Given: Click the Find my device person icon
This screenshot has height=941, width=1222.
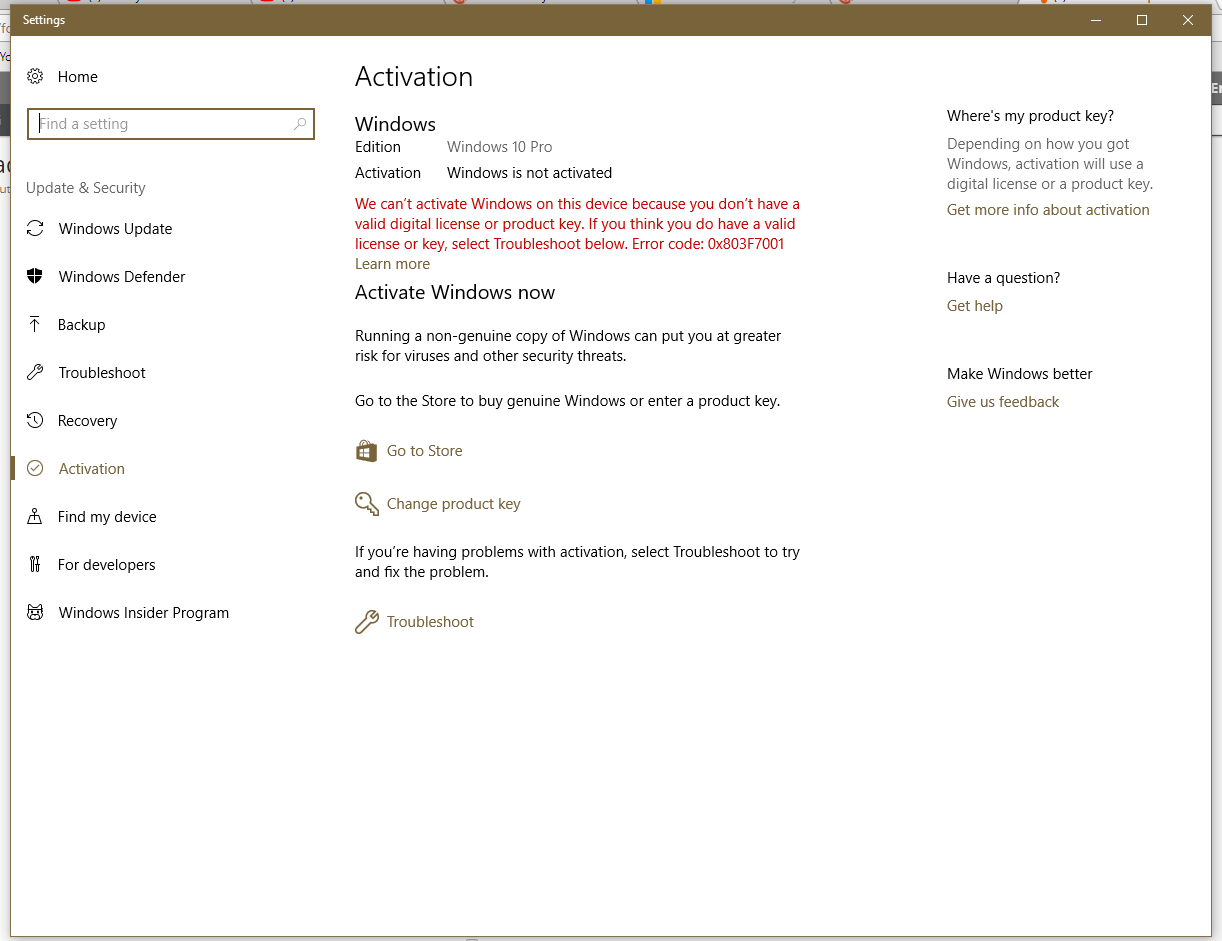Looking at the screenshot, I should click(35, 516).
